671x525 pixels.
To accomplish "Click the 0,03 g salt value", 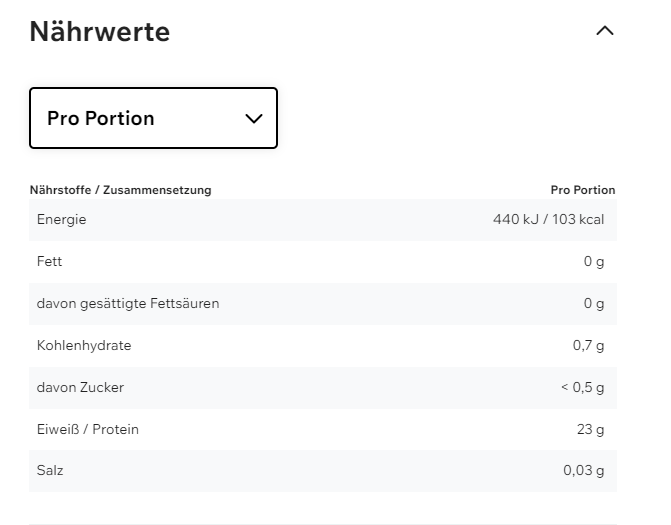I will coord(584,470).
